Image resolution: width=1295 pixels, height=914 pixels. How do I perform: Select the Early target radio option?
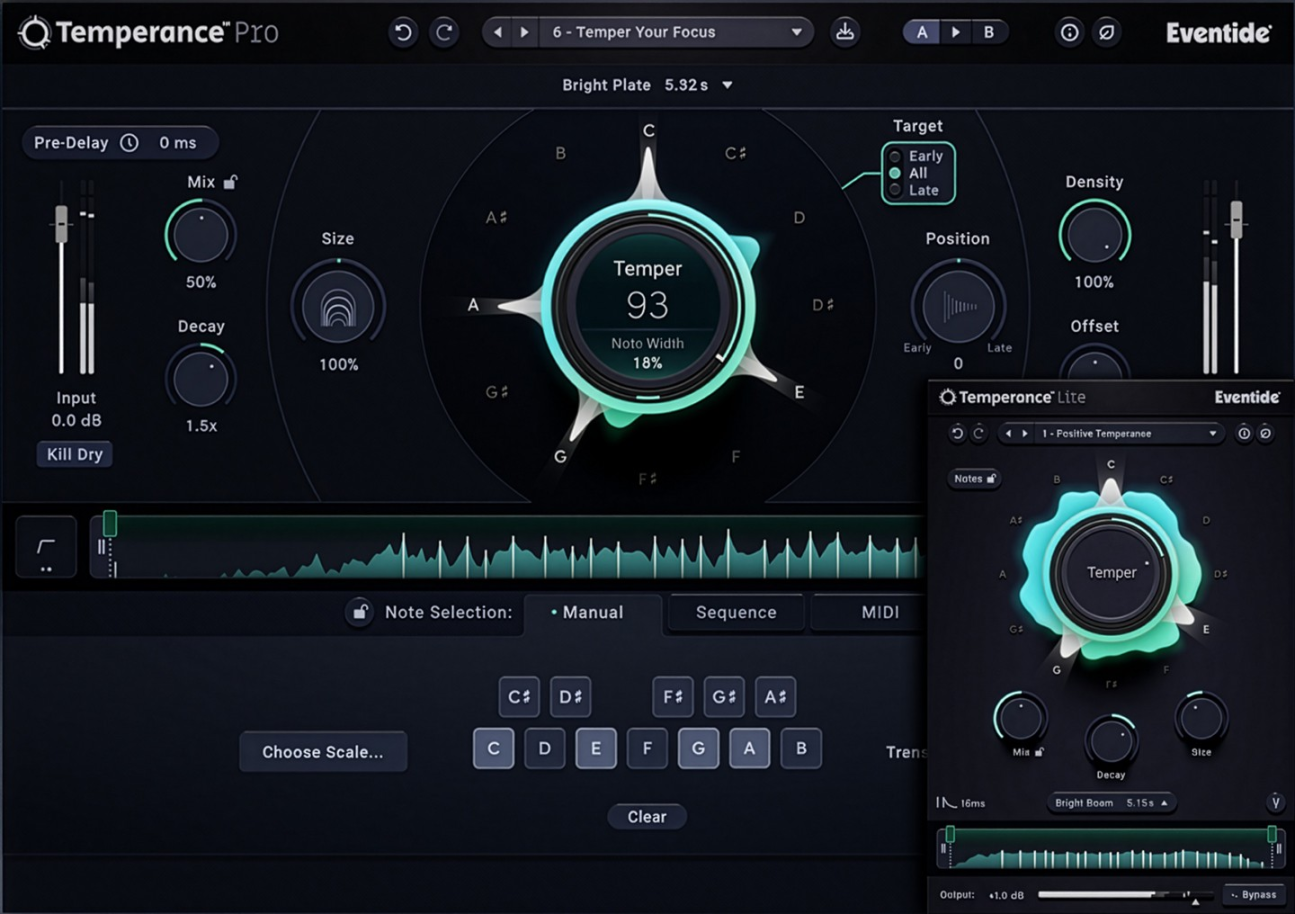[895, 157]
